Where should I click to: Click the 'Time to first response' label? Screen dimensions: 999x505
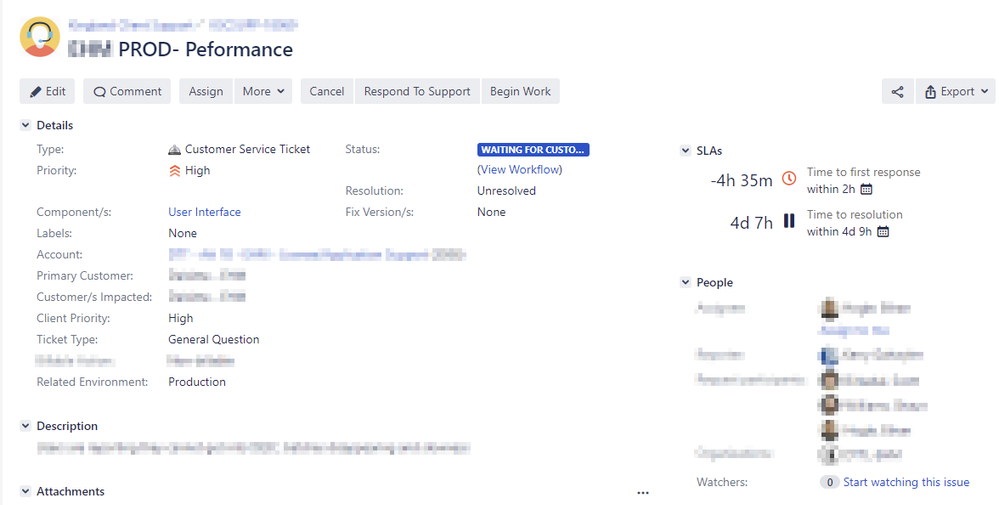[x=863, y=172]
